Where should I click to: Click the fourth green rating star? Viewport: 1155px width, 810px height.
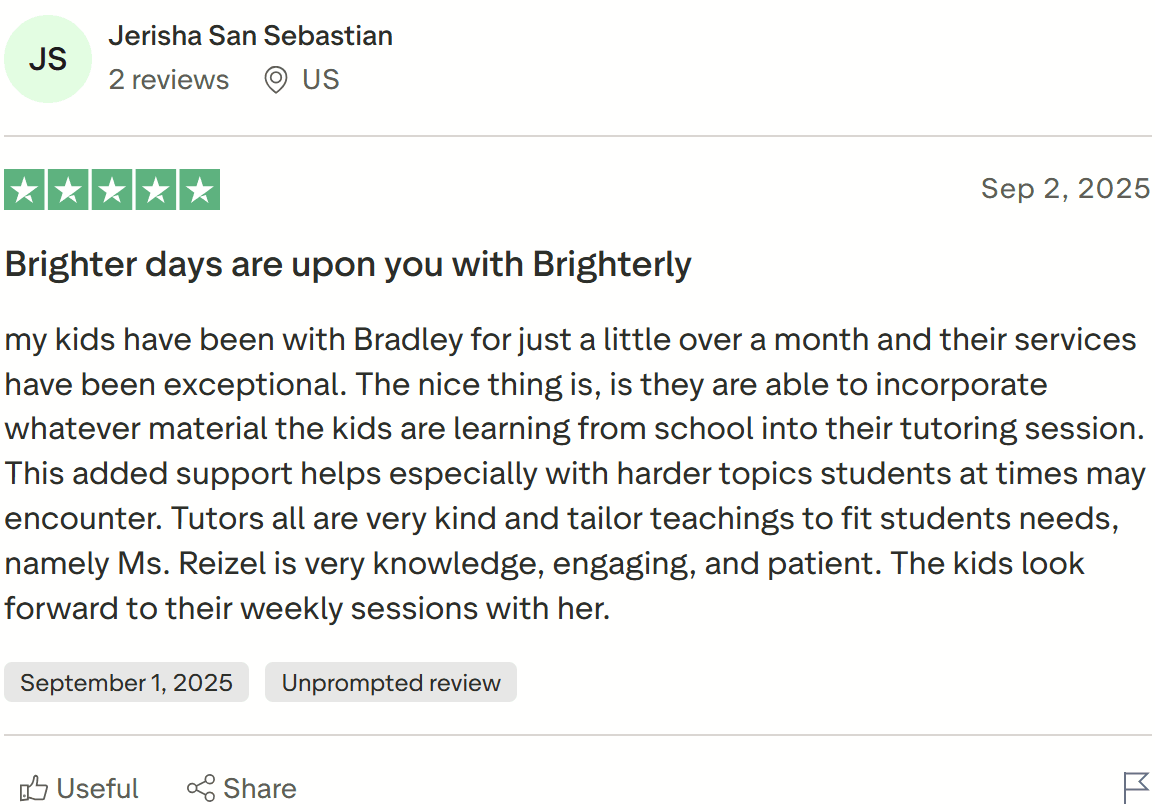coord(156,190)
